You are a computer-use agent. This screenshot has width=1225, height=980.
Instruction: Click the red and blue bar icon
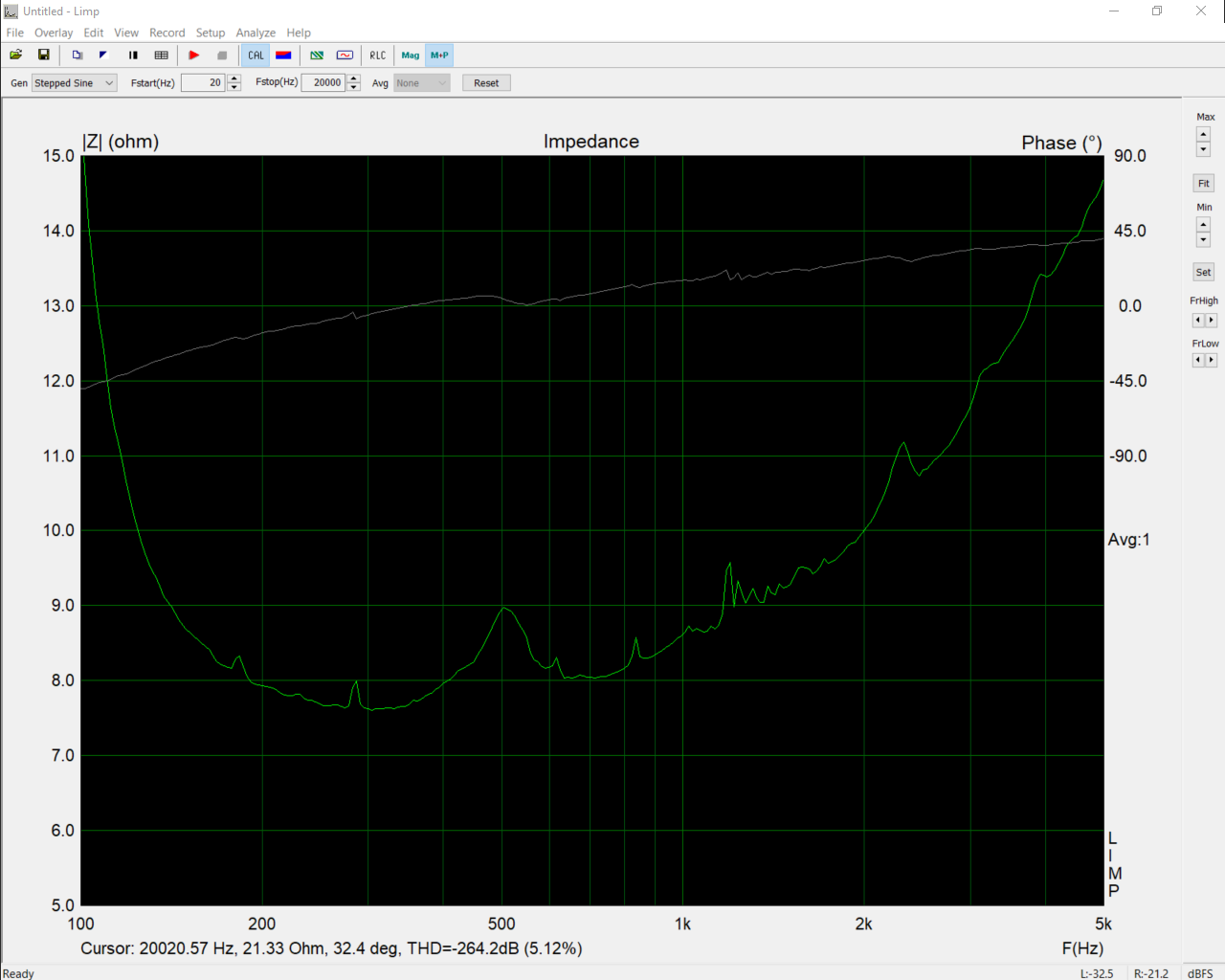pos(283,56)
